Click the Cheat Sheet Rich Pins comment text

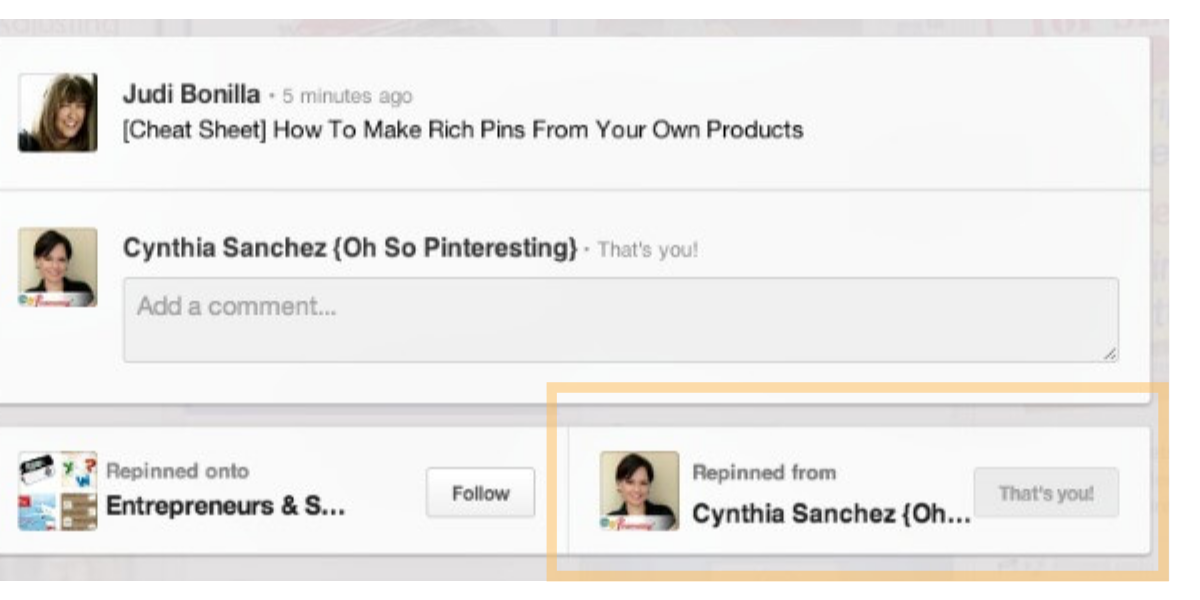click(462, 130)
